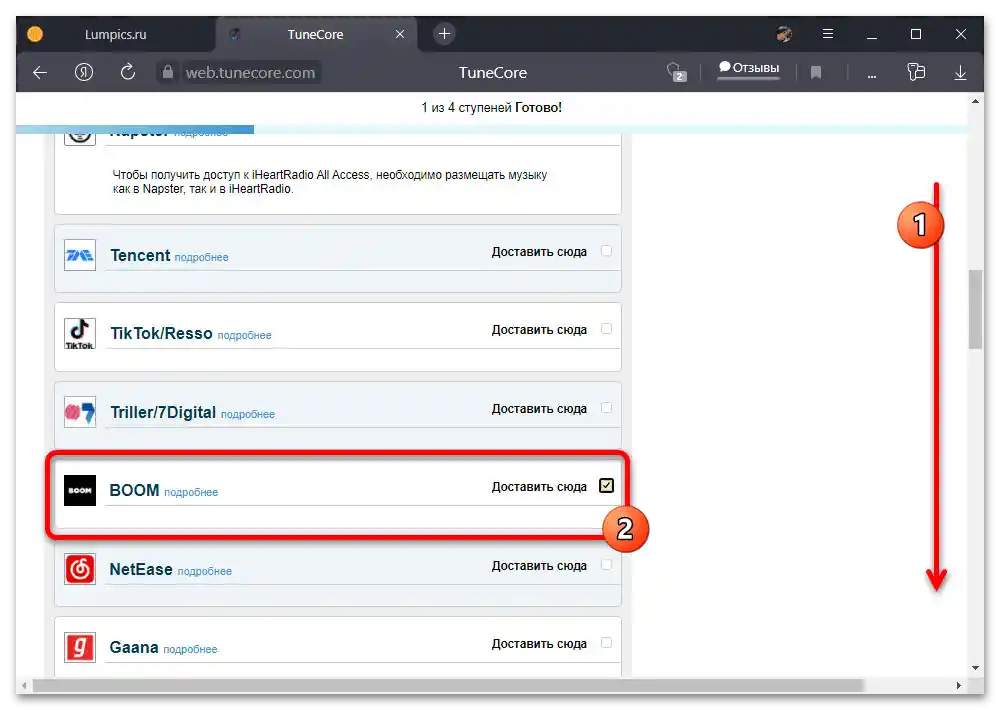Click the scroll down arrow of vertical scrollbar
1000x710 pixels.
click(975, 668)
